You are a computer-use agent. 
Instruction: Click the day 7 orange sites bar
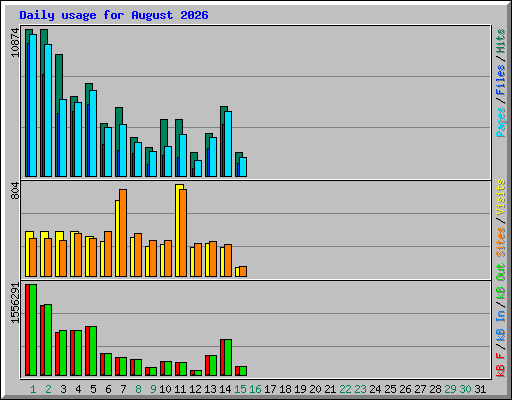pos(123,233)
